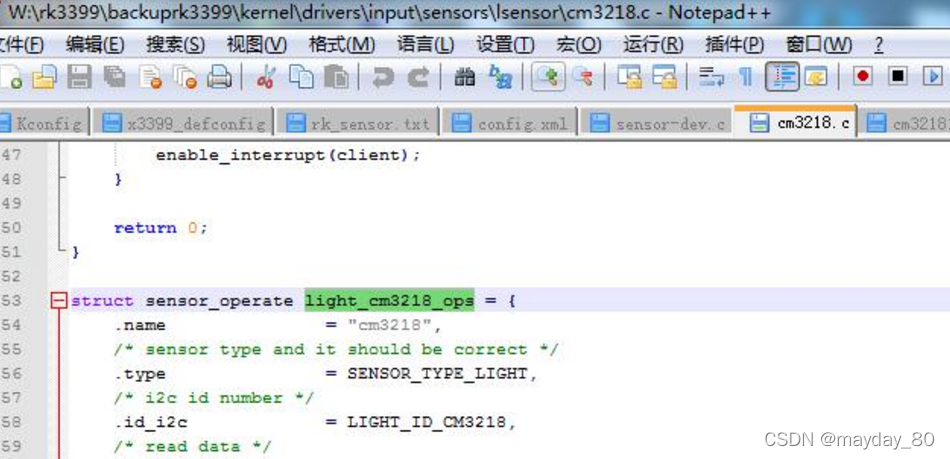Zoom in with the magnifier plus icon
Viewport: 950px width, 459px height.
[x=548, y=77]
